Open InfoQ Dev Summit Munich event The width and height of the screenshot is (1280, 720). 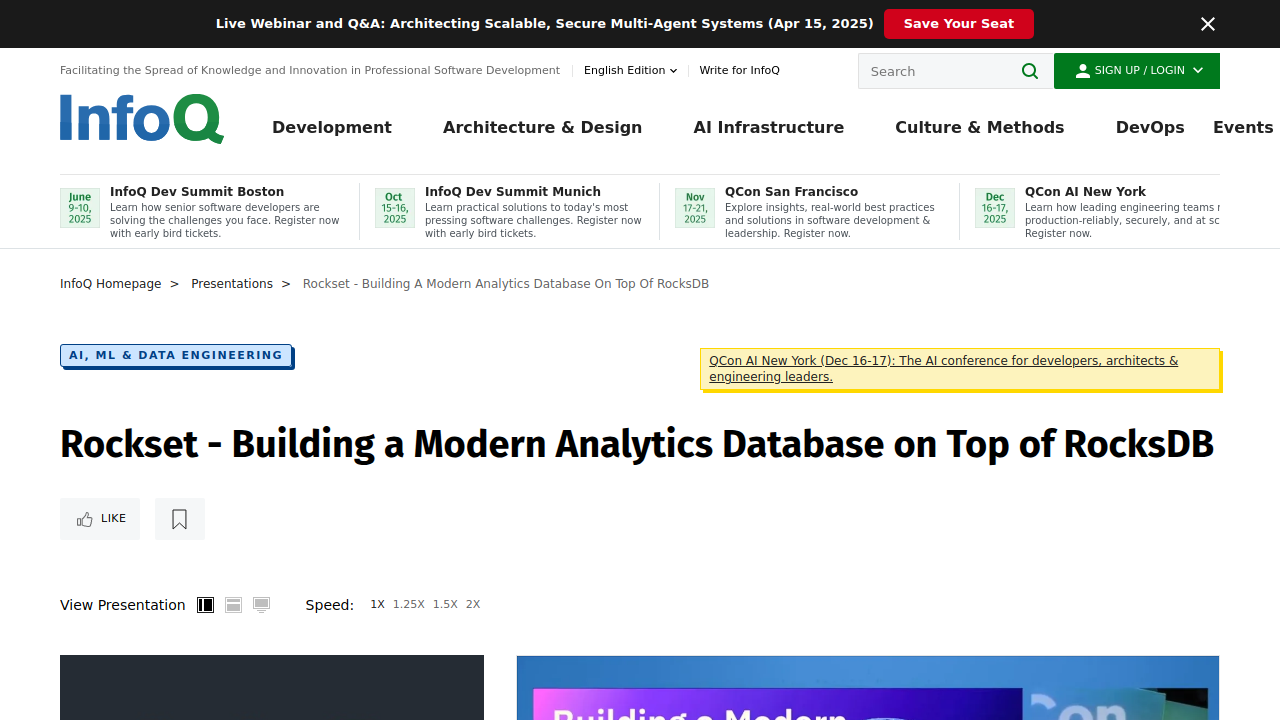[513, 191]
